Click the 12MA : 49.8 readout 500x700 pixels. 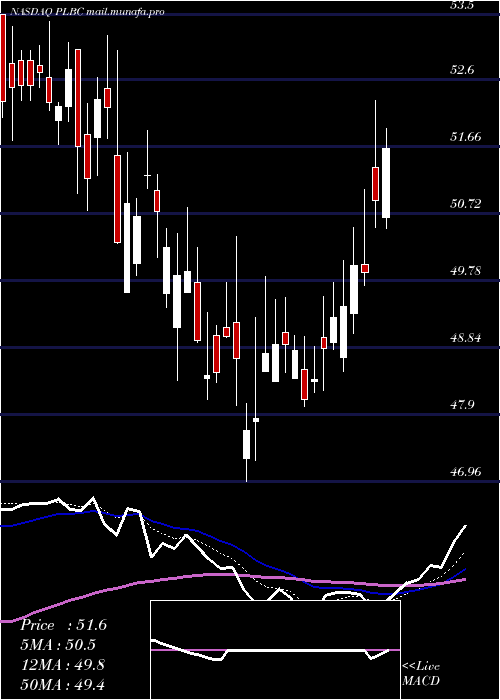[x=63, y=665]
